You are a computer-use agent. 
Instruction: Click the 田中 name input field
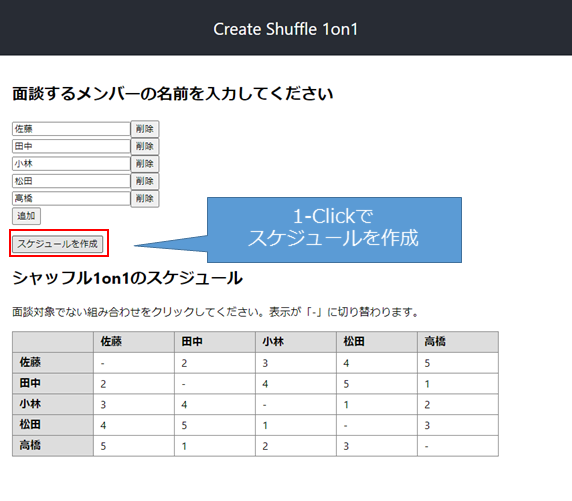coord(71,146)
